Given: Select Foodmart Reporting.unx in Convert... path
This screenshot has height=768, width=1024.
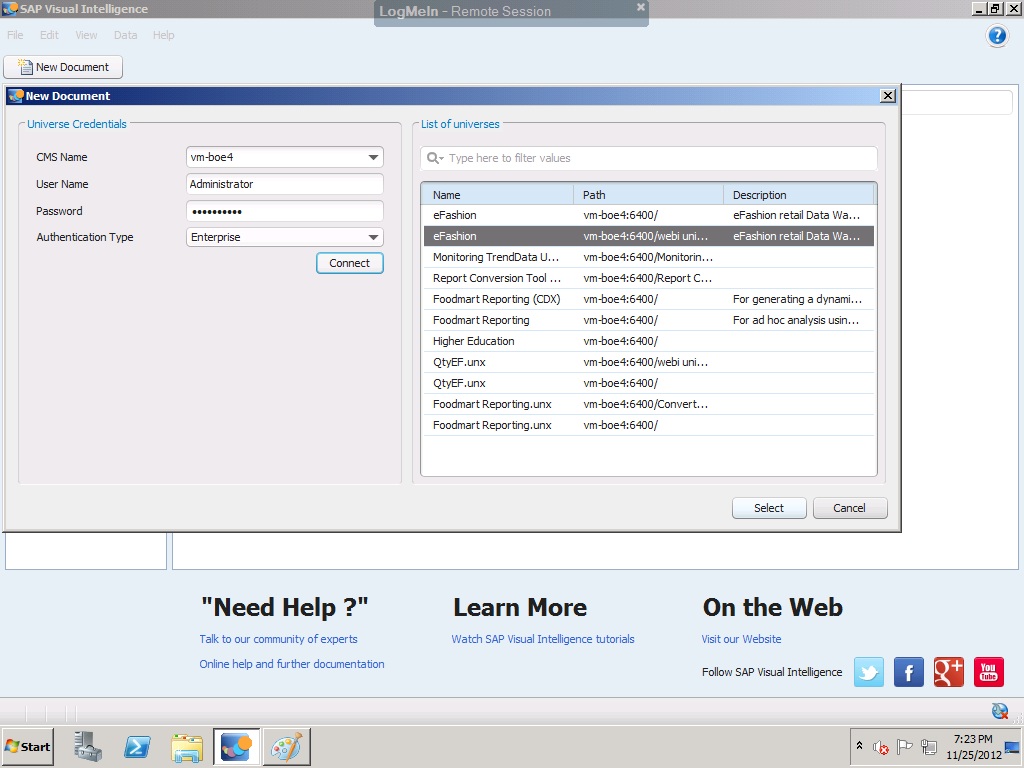Looking at the screenshot, I should [x=648, y=404].
